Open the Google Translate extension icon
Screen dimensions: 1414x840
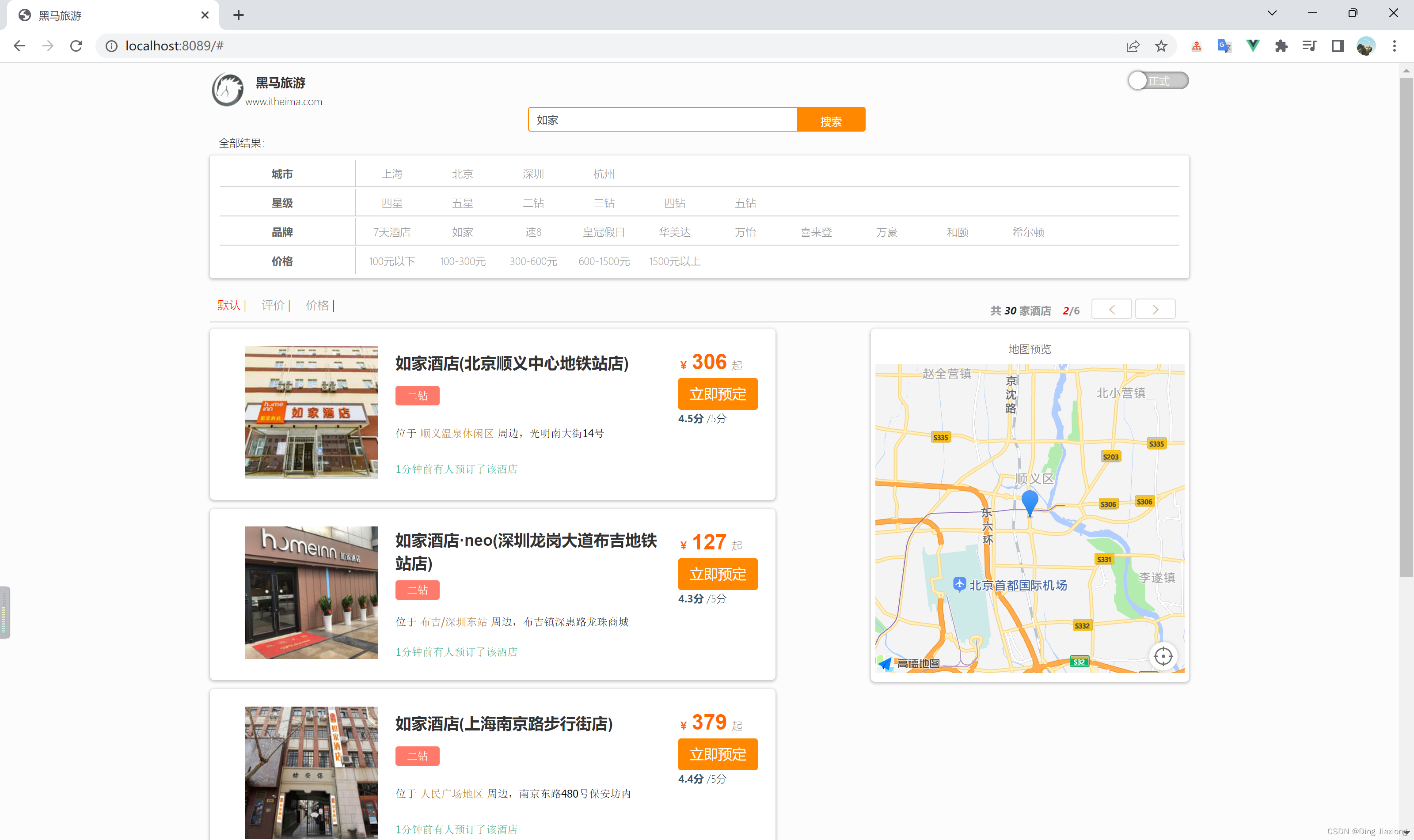tap(1224, 46)
